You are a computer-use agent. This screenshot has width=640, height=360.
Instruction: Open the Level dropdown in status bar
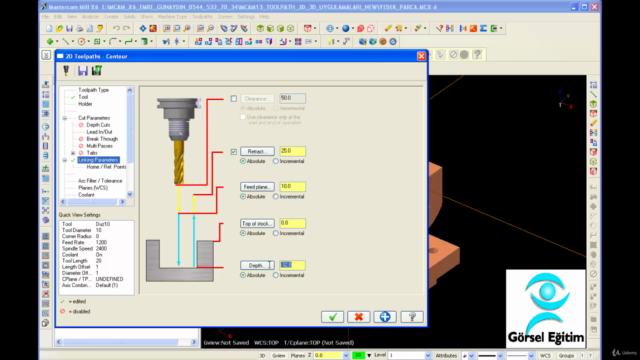428,356
